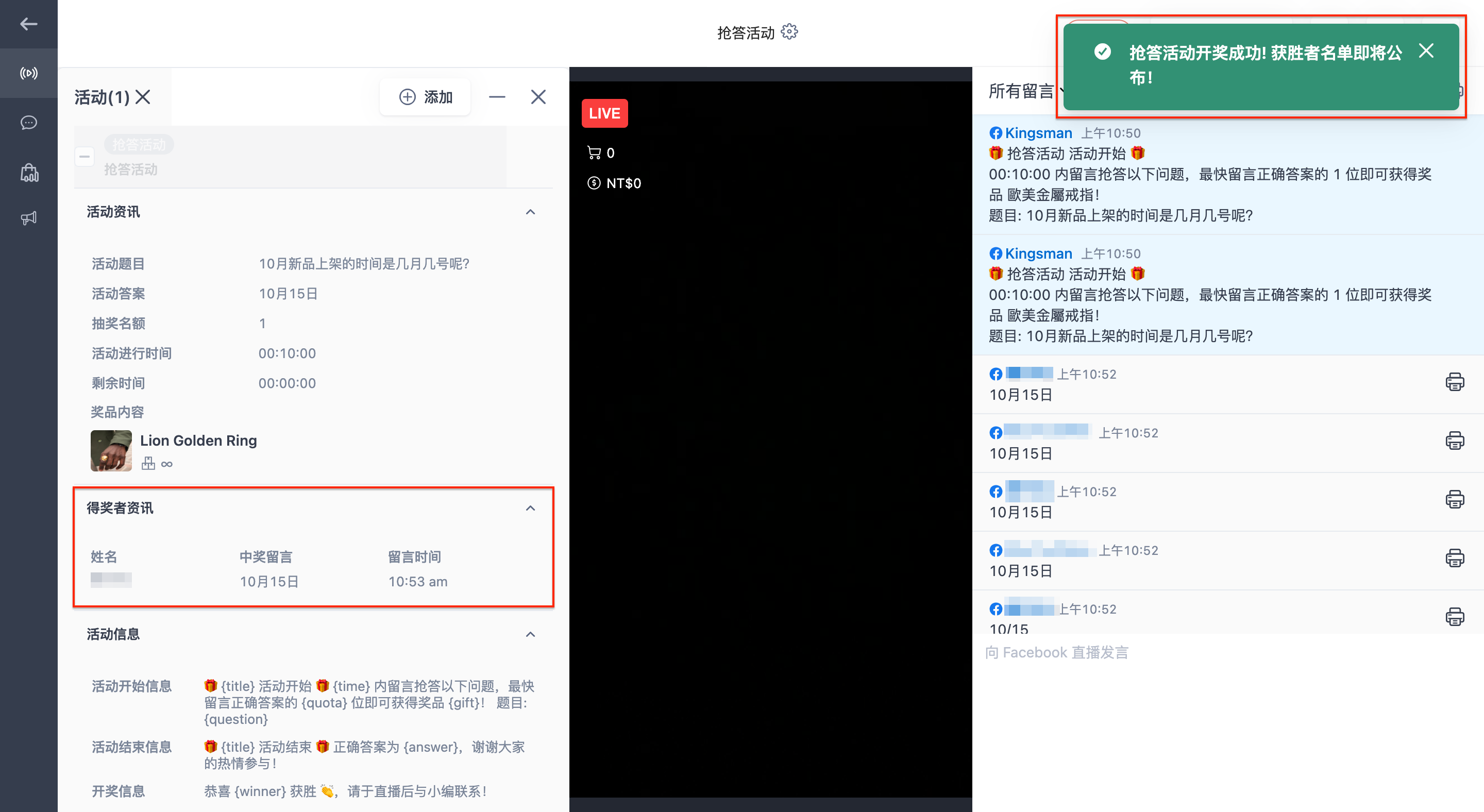The image size is (1484, 812).
Task: Click the inventory icon under Lion Golden Ring
Action: [x=148, y=463]
